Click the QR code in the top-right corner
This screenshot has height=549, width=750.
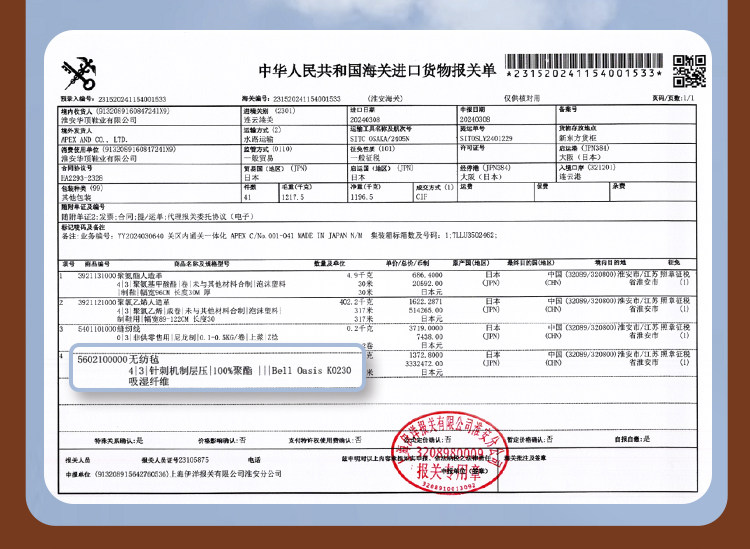pyautogui.click(x=682, y=70)
